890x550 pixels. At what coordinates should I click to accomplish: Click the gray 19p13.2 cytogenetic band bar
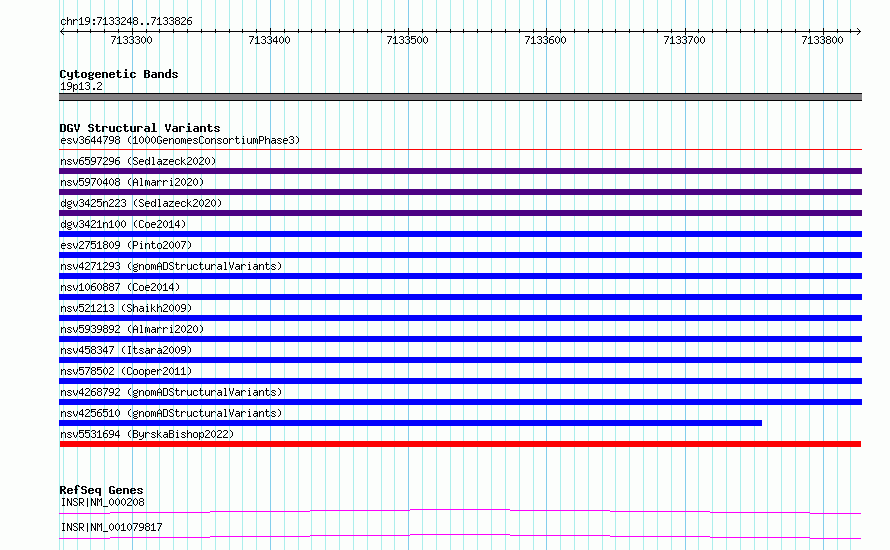(460, 97)
